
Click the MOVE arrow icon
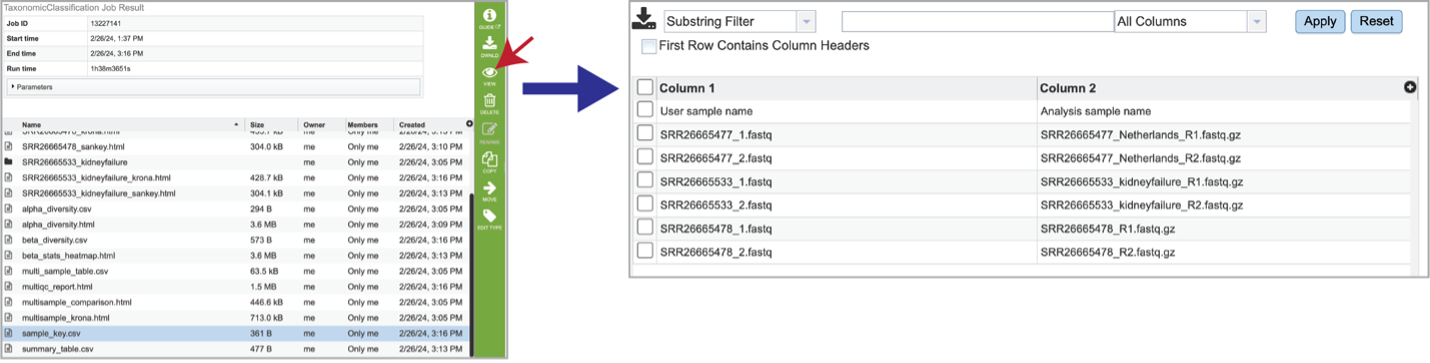(489, 190)
